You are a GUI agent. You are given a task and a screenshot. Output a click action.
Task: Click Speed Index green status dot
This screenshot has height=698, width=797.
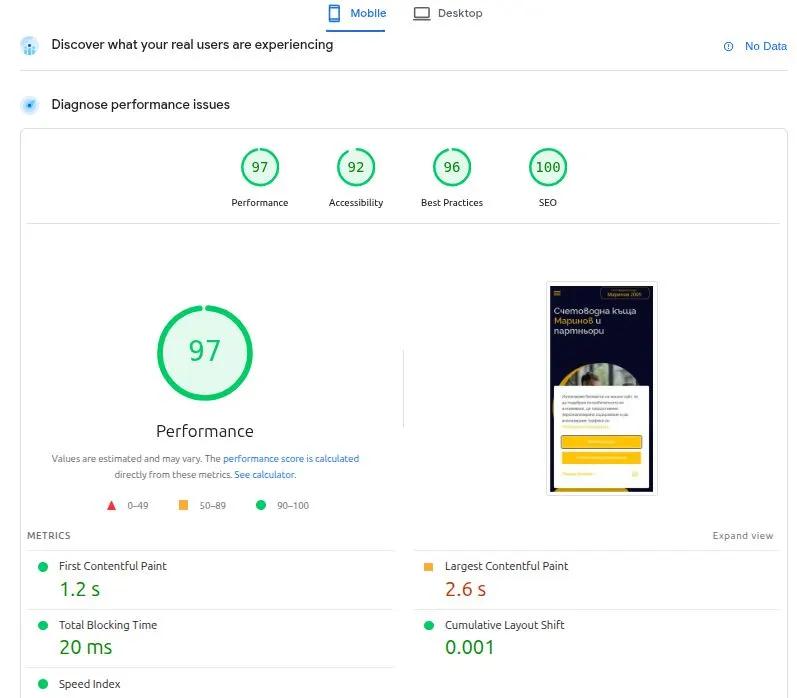point(43,684)
